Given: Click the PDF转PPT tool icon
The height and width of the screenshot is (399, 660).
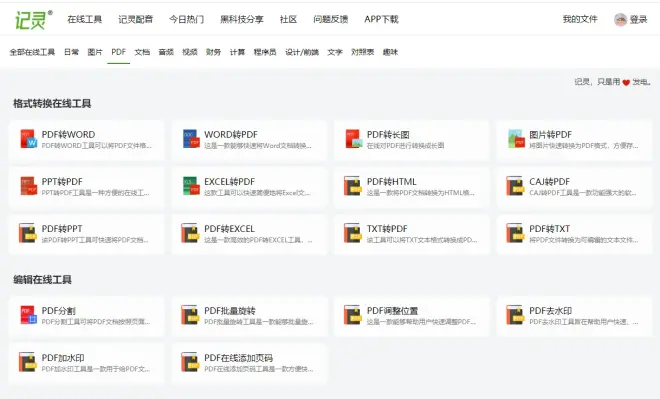Looking at the screenshot, I should pos(28,233).
